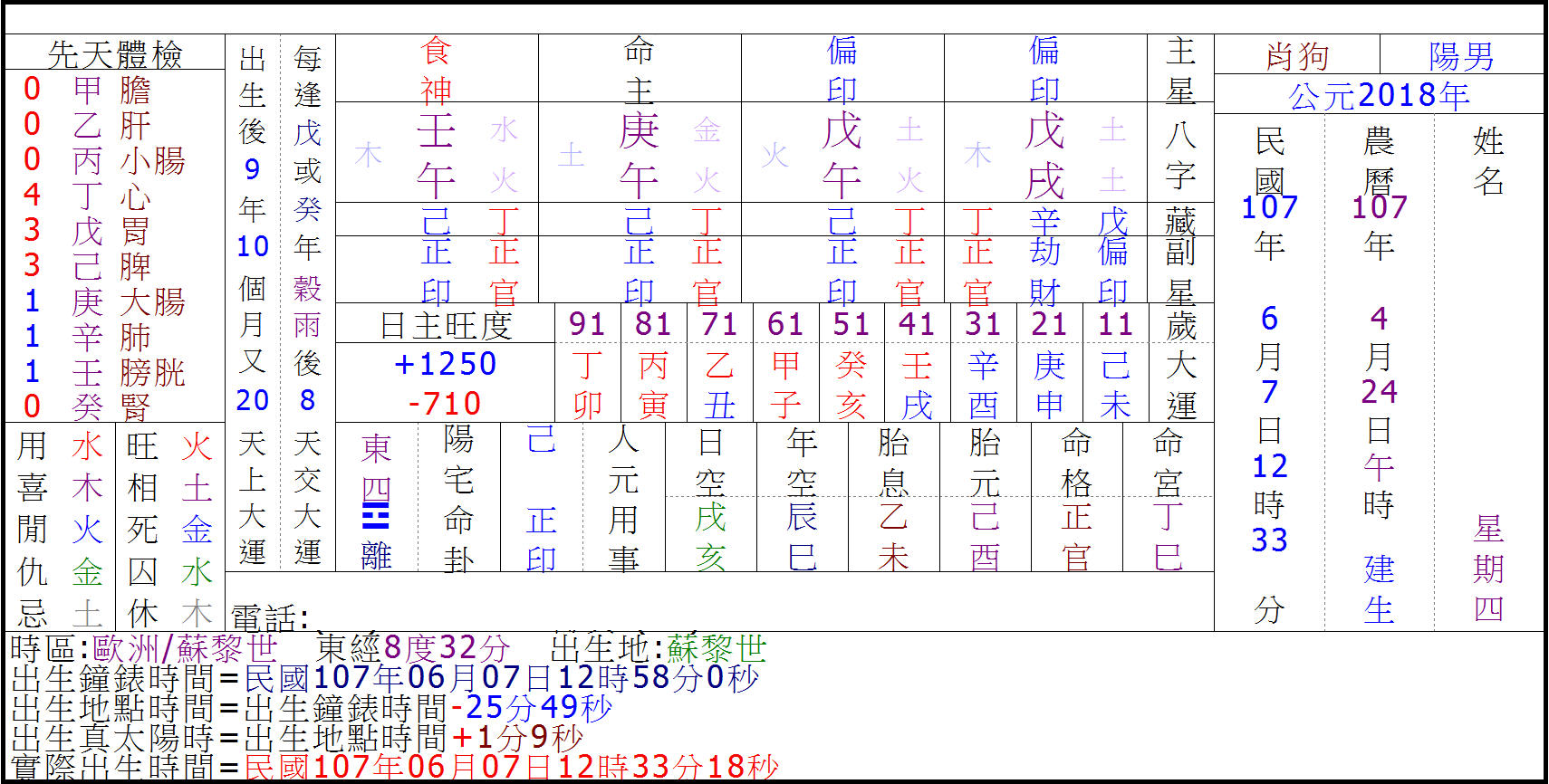1549x784 pixels.
Task: Click the 星期四 weekday label
Action: click(1488, 569)
